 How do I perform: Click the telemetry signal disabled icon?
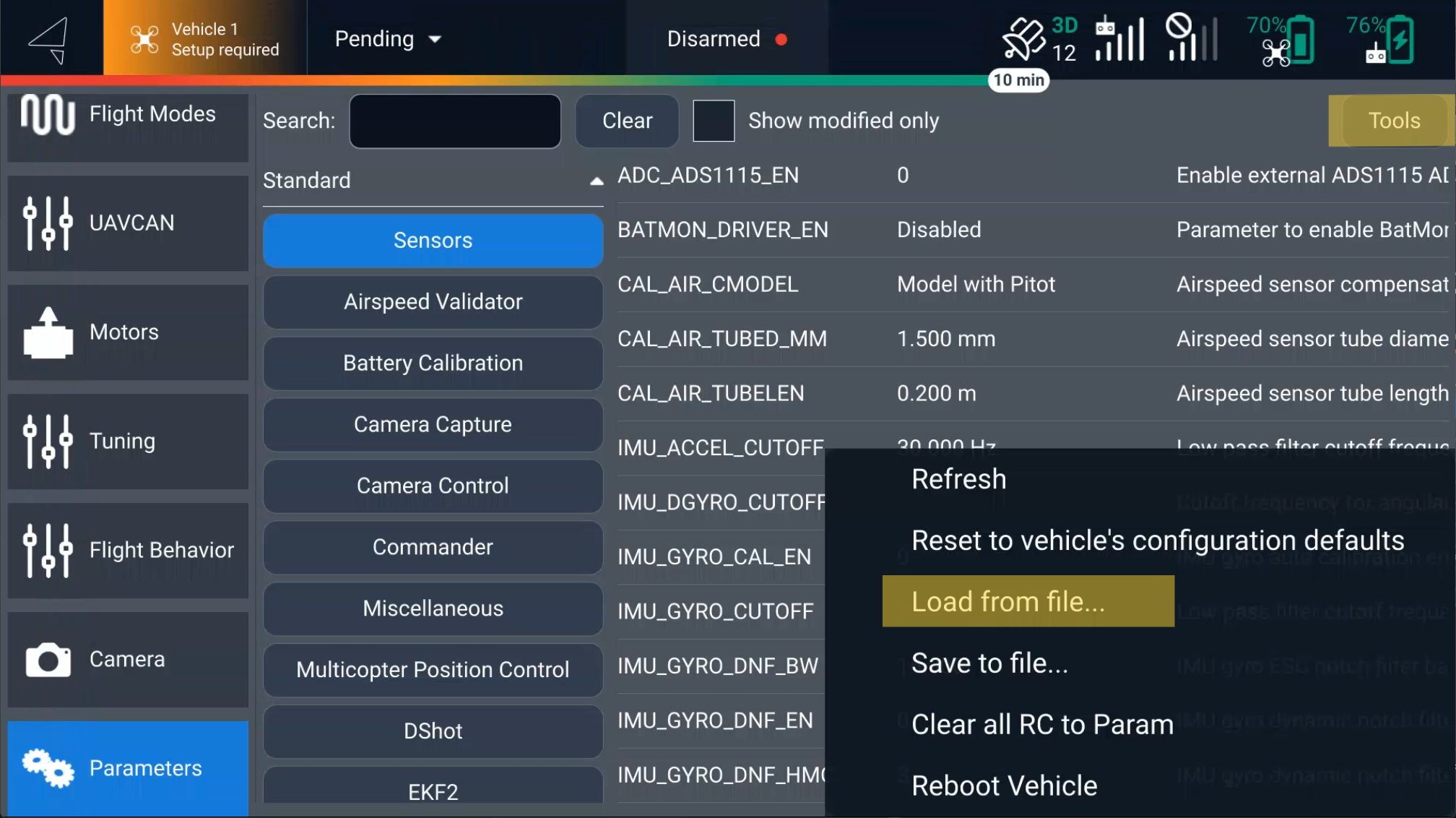click(x=1191, y=39)
